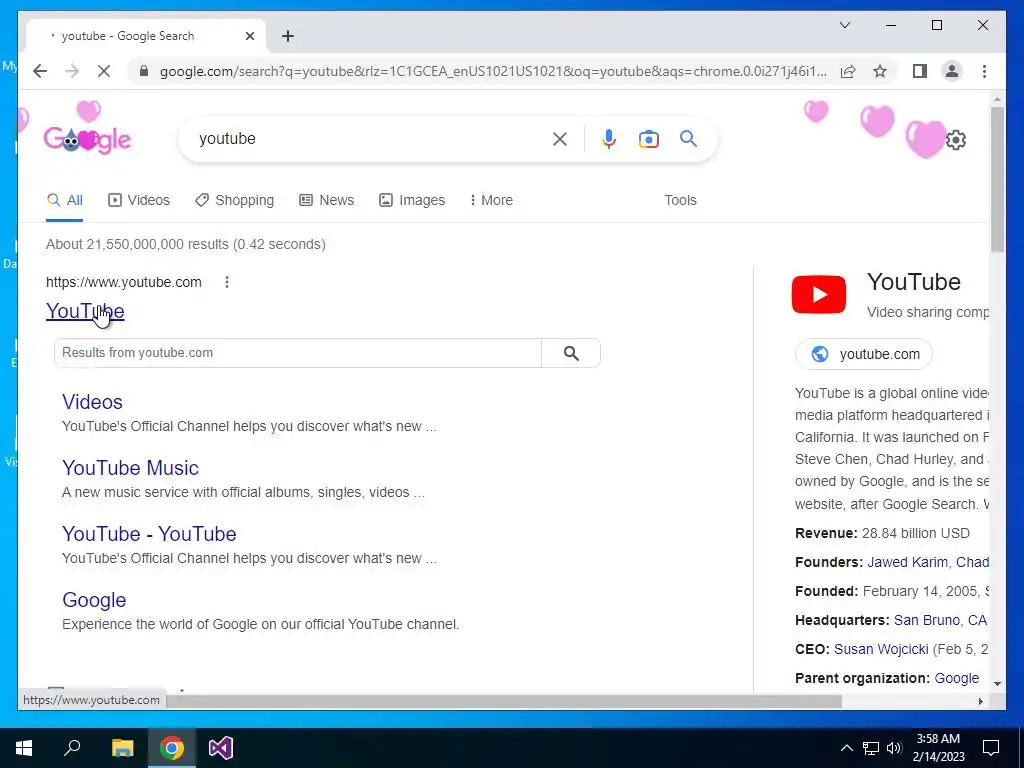Switch to the Shopping tab

point(234,200)
